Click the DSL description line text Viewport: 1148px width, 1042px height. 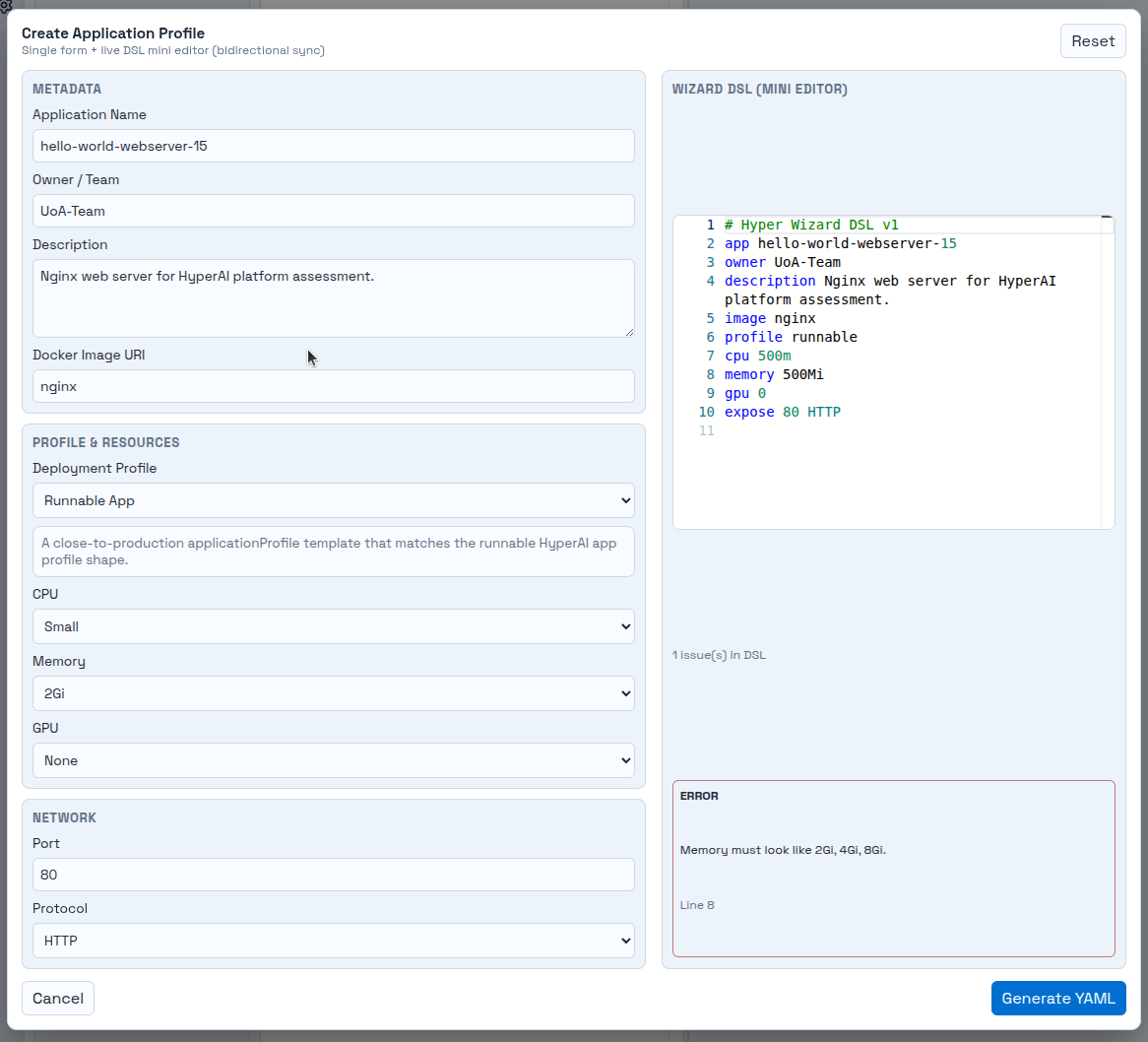[x=890, y=290]
